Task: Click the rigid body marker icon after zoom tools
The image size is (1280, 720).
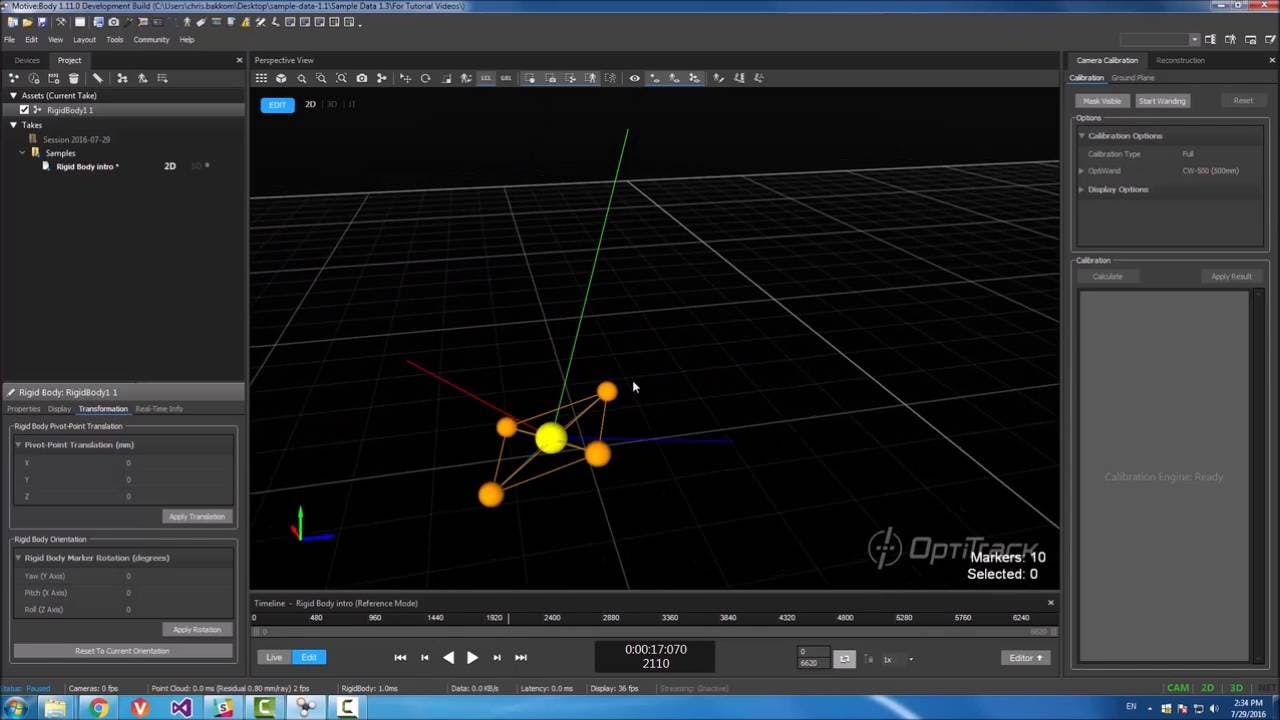Action: [x=381, y=78]
